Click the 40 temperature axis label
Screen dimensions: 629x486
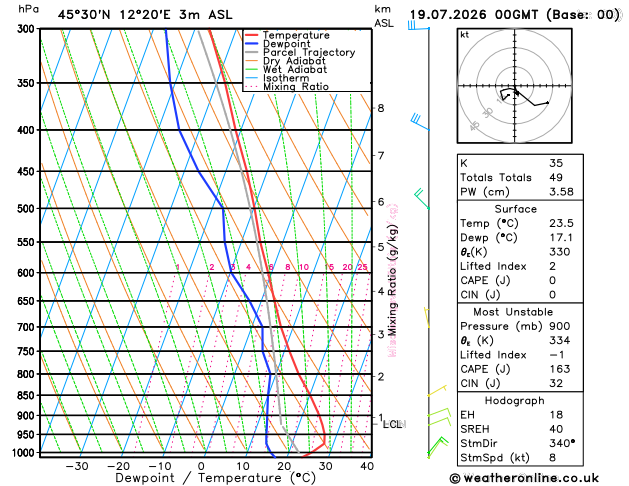click(367, 466)
